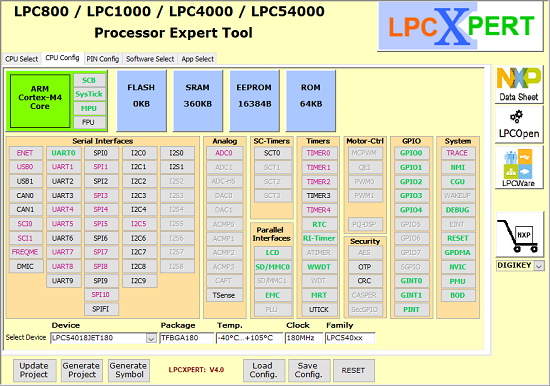This screenshot has height=386, width=550.
Task: Click the Package field TFBGA180
Action: tap(187, 338)
